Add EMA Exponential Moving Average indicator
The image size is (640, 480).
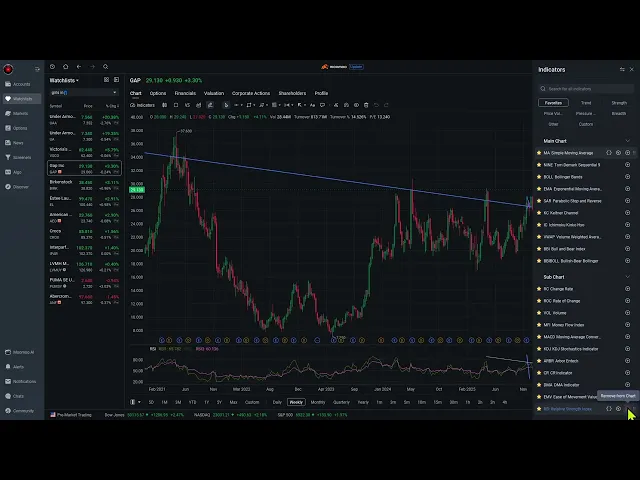[x=628, y=189]
